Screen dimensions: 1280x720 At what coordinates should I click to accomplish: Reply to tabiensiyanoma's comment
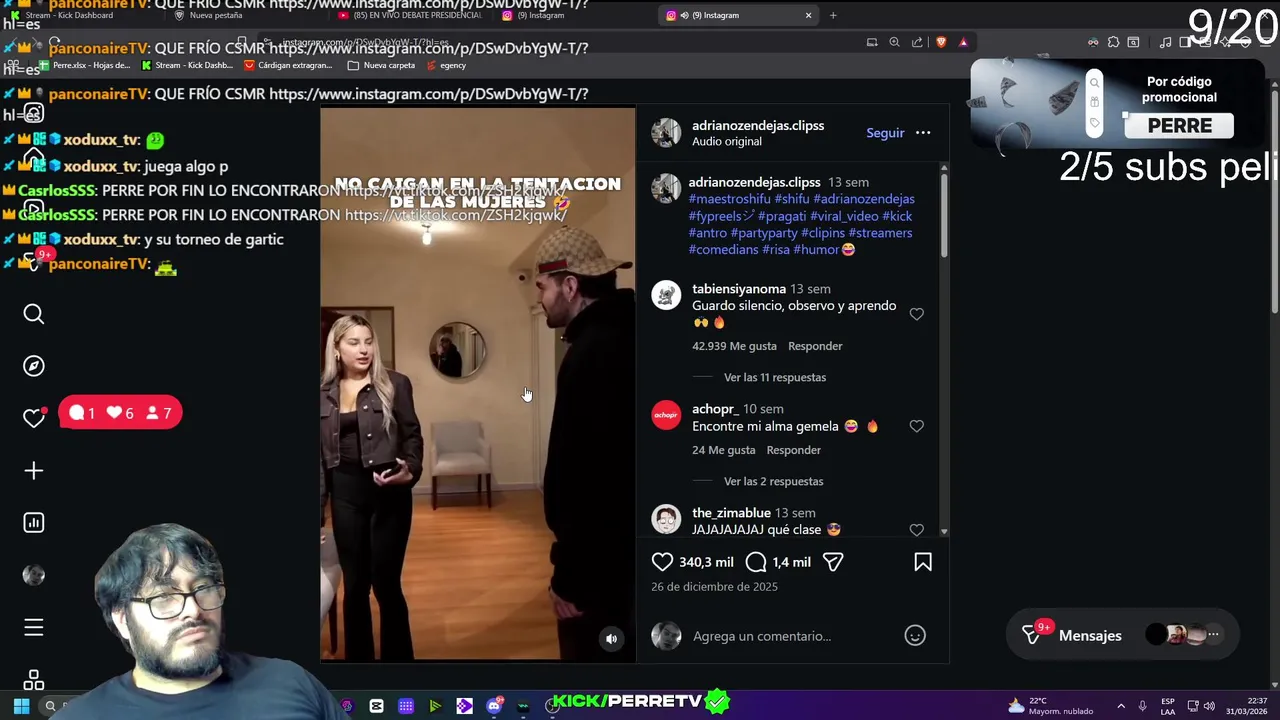[815, 346]
